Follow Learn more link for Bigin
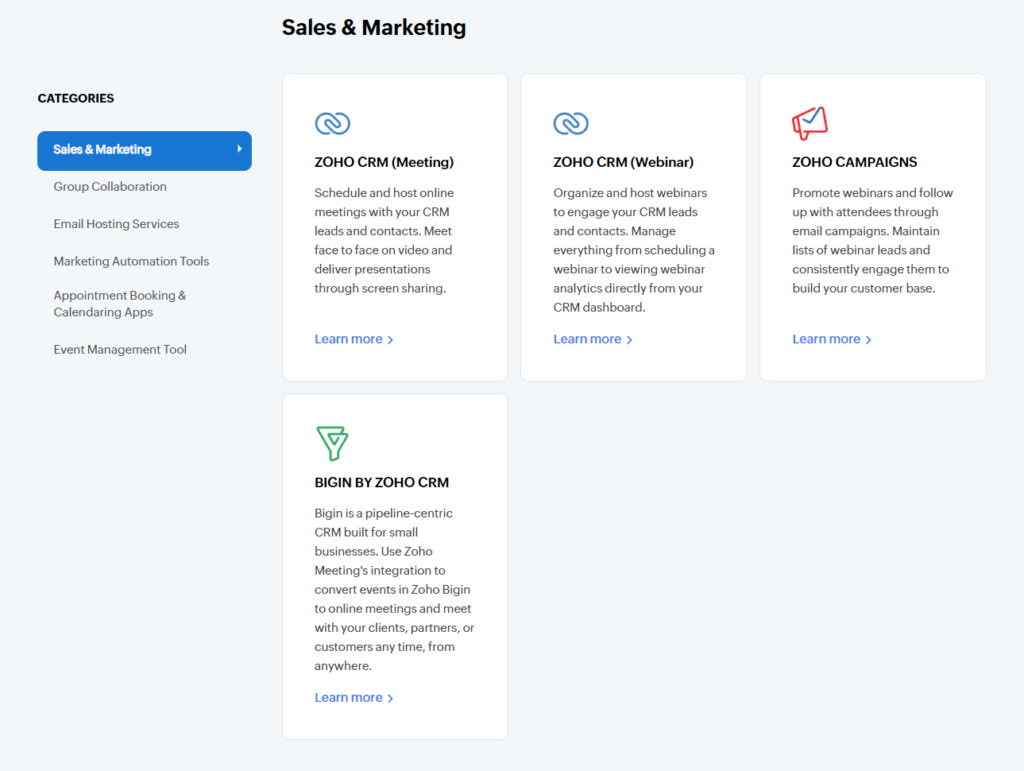Viewport: 1024px width, 771px height. pos(354,697)
